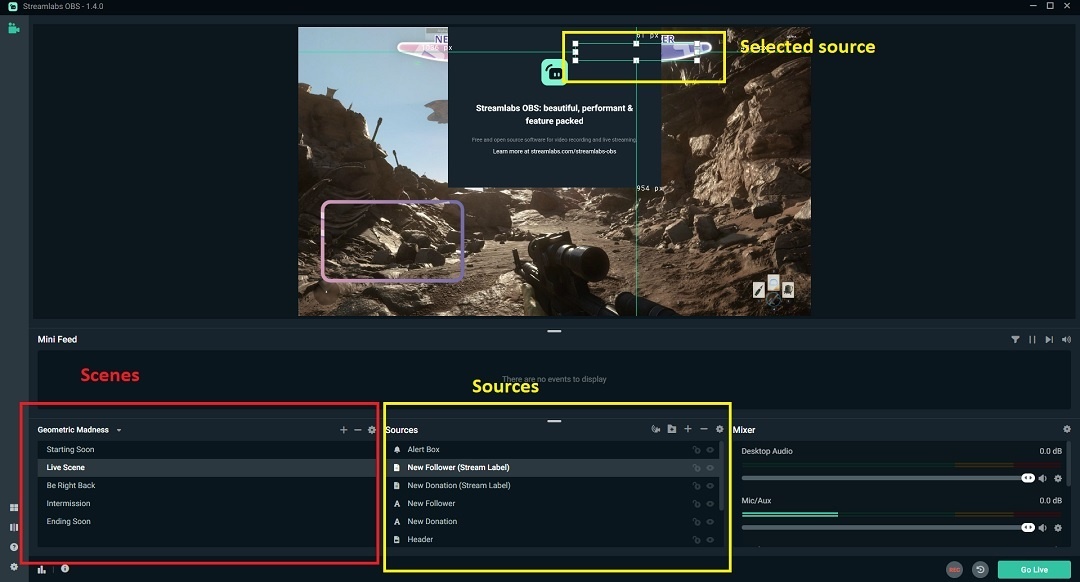
Task: Add a source folder in the Sources panel
Action: [672, 429]
